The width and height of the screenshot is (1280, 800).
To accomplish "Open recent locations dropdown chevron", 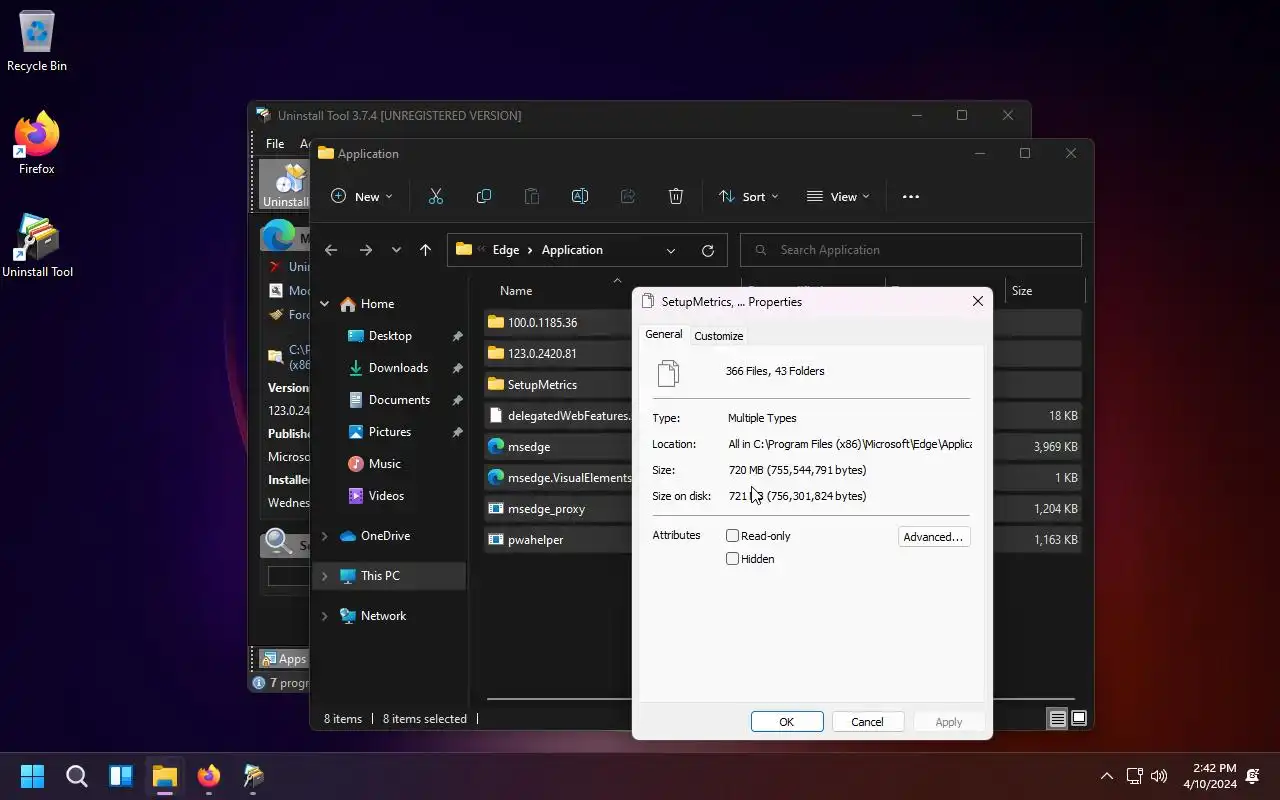I will click(x=397, y=250).
